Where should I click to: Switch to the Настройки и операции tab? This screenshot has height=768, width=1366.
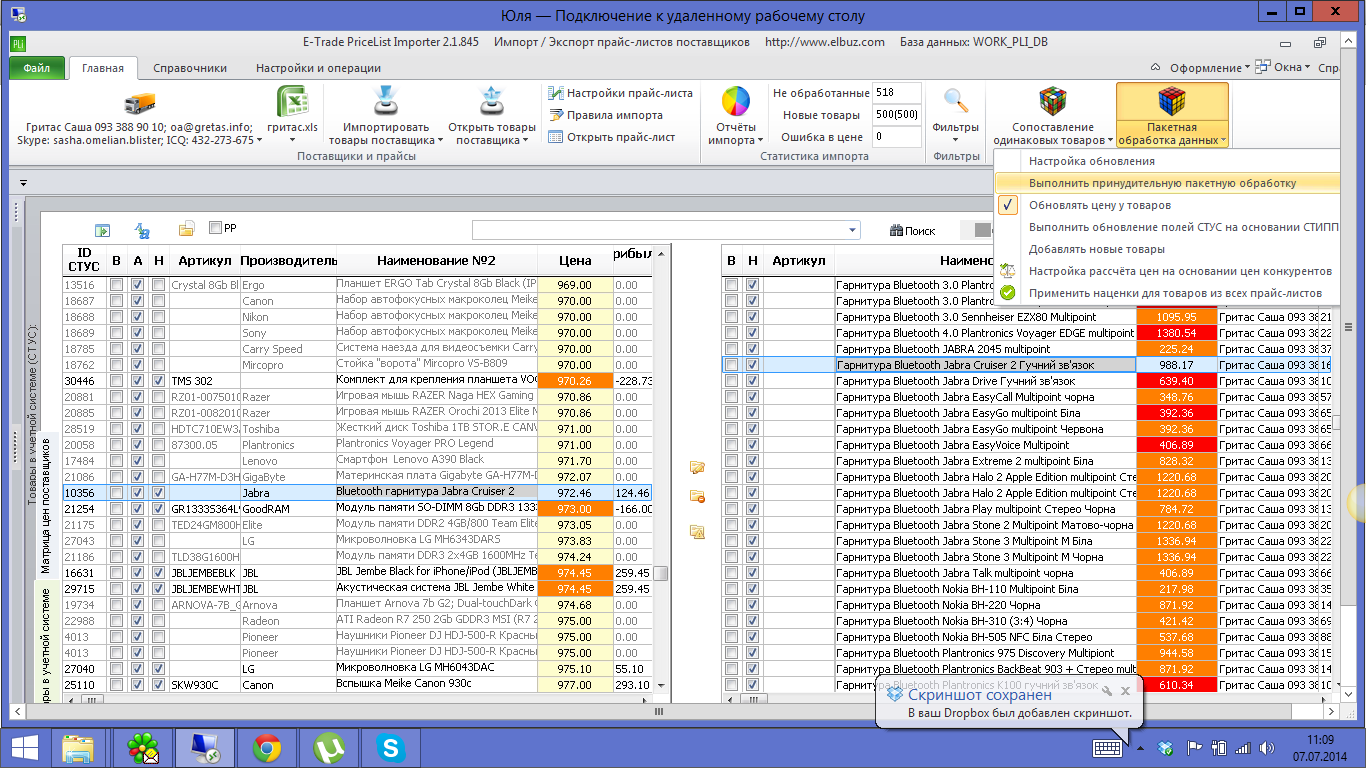(318, 68)
